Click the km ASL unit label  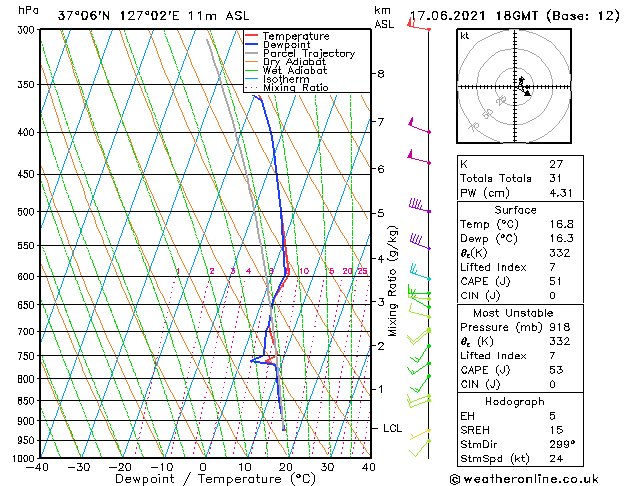384,17
